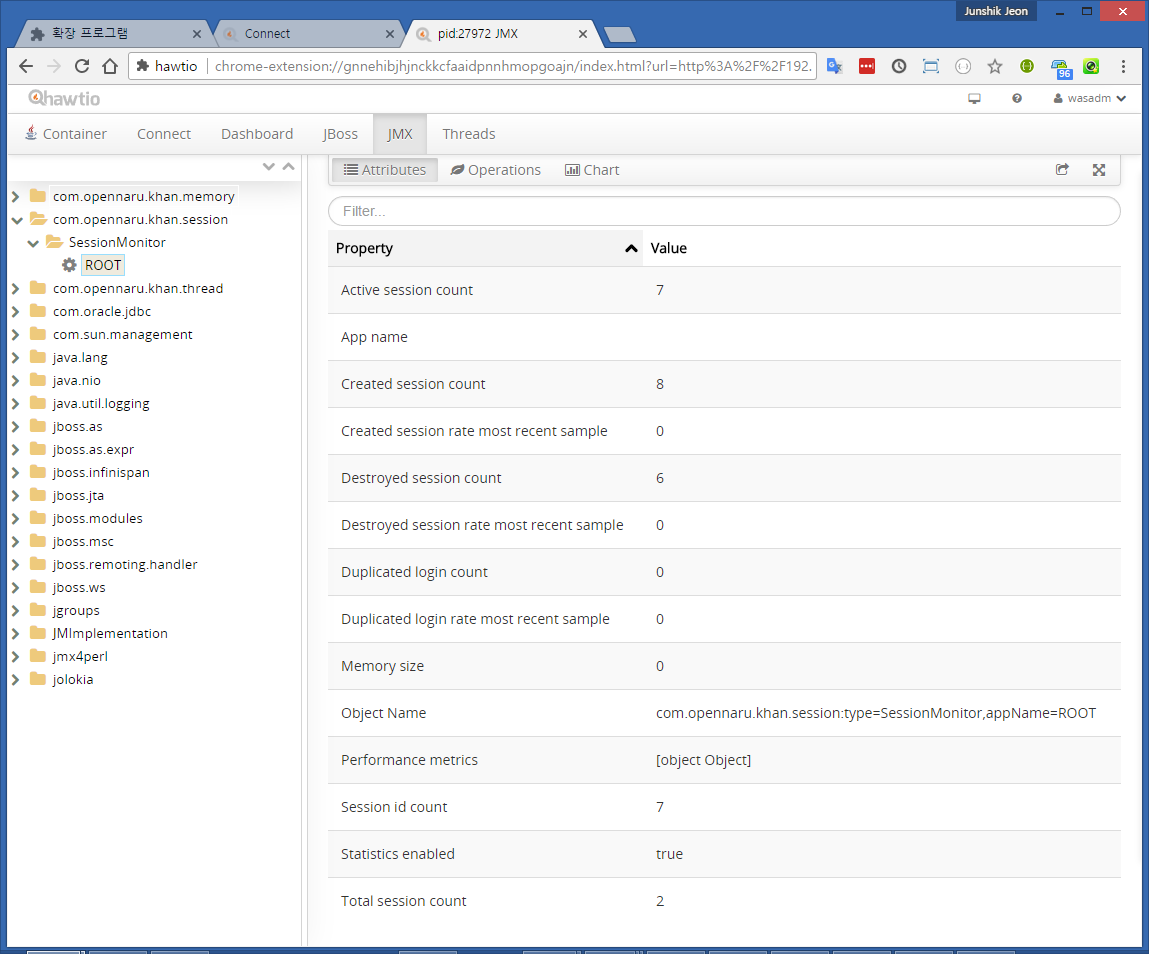The height and width of the screenshot is (954, 1149).
Task: Expand the java.lang tree folder
Action: [16, 357]
